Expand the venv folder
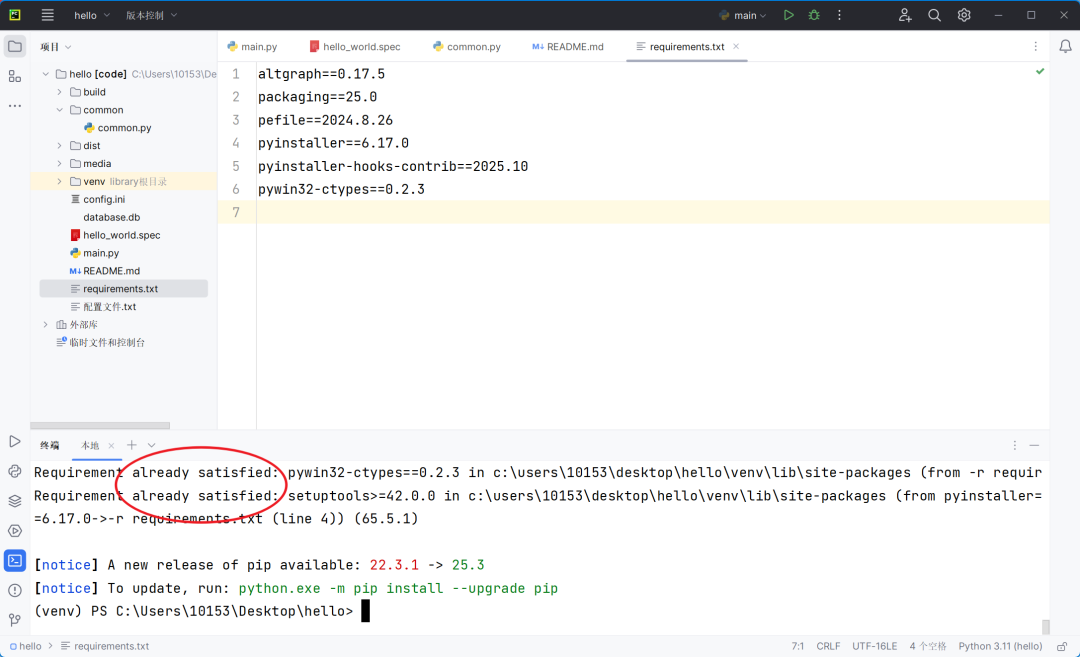The width and height of the screenshot is (1080, 657). point(59,181)
